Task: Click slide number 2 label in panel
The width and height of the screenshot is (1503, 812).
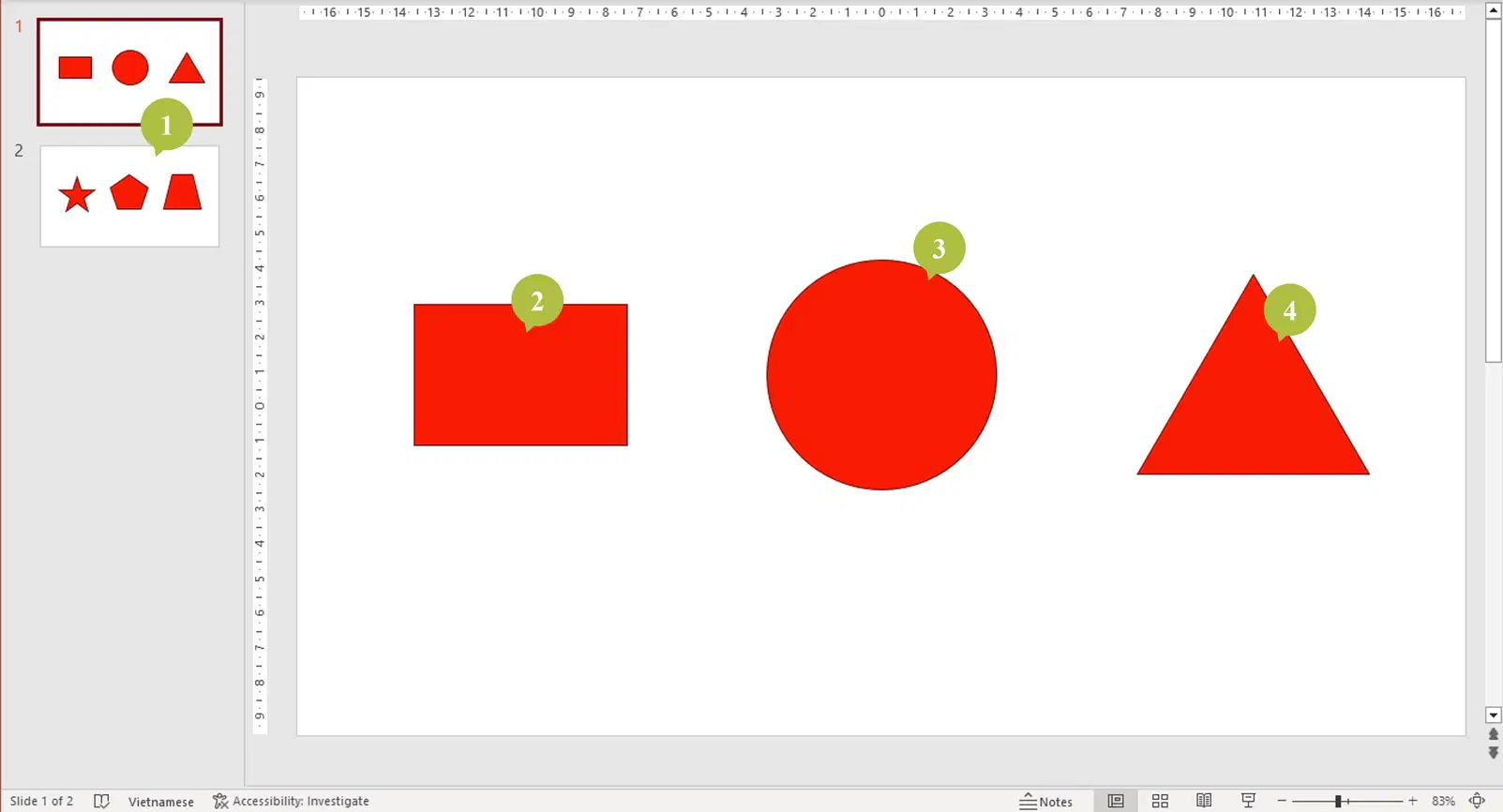Action: 18,150
